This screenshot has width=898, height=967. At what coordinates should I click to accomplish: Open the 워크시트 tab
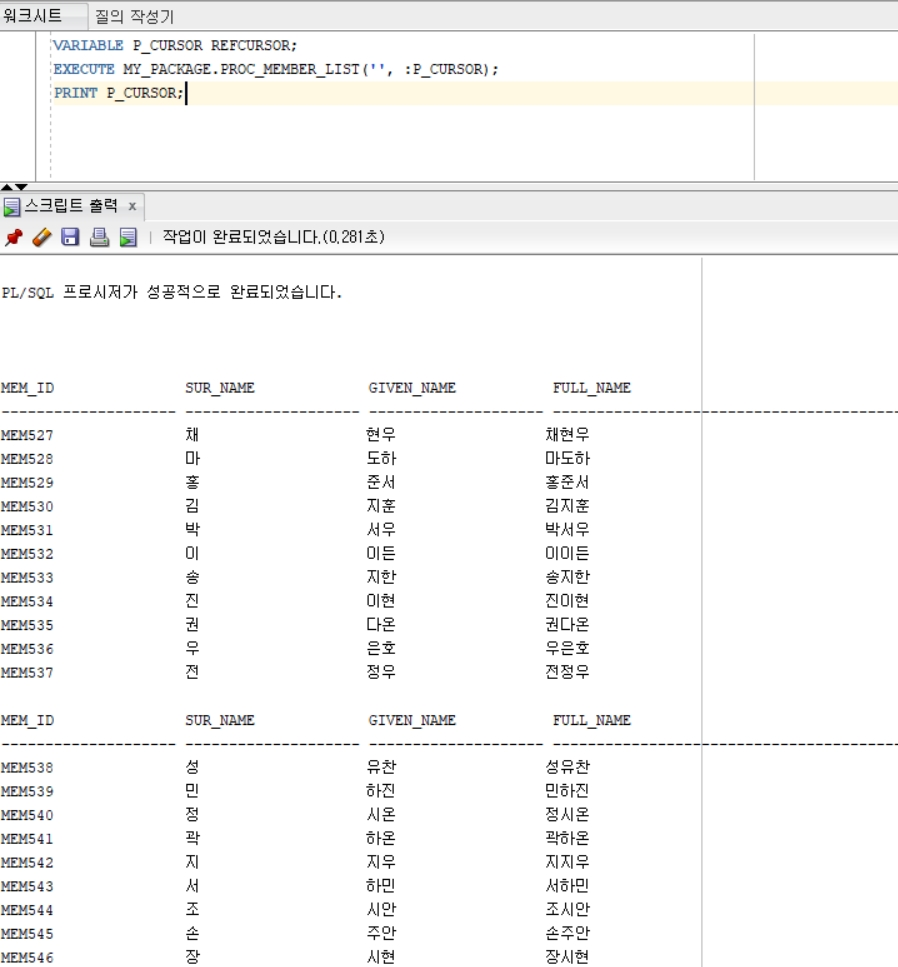tap(32, 15)
